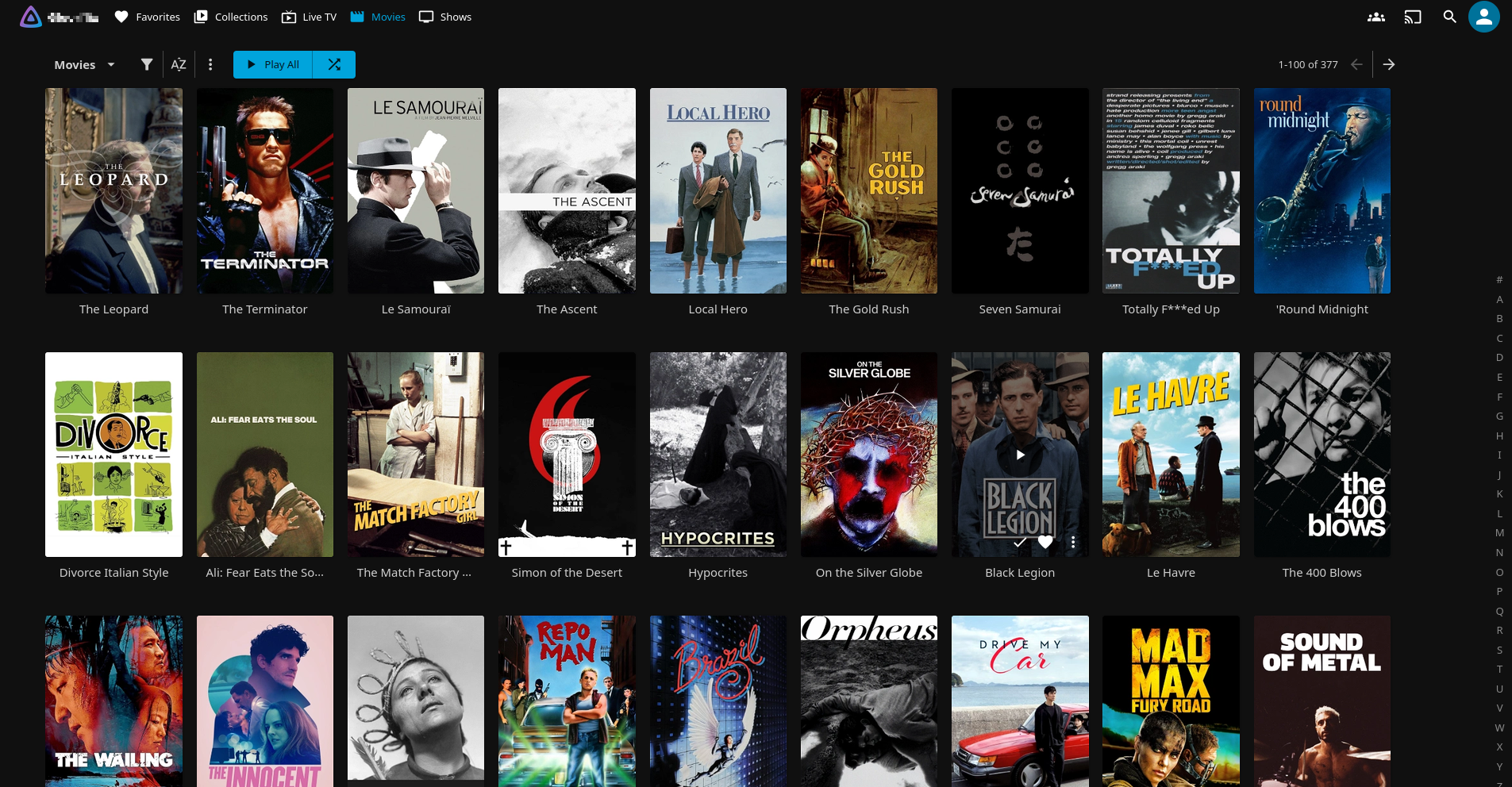This screenshot has height=787, width=1512.
Task: Click the previous page arrow
Action: [x=1356, y=64]
